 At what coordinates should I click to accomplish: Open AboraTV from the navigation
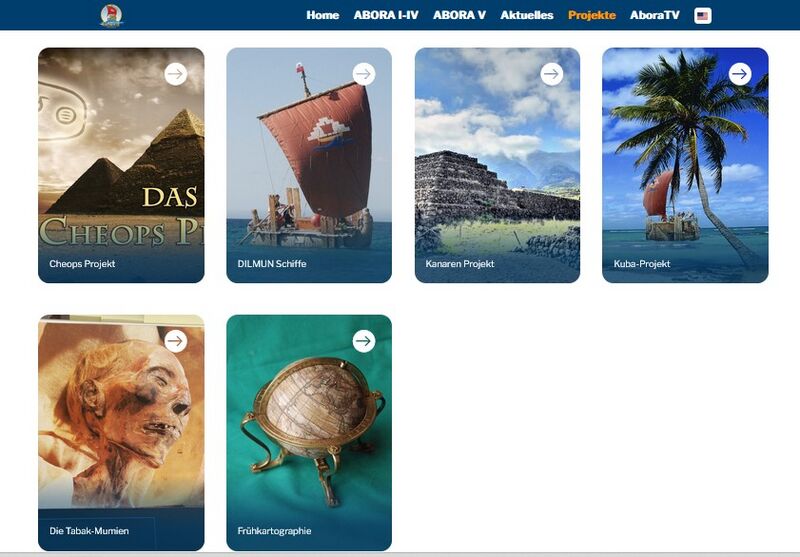(655, 15)
